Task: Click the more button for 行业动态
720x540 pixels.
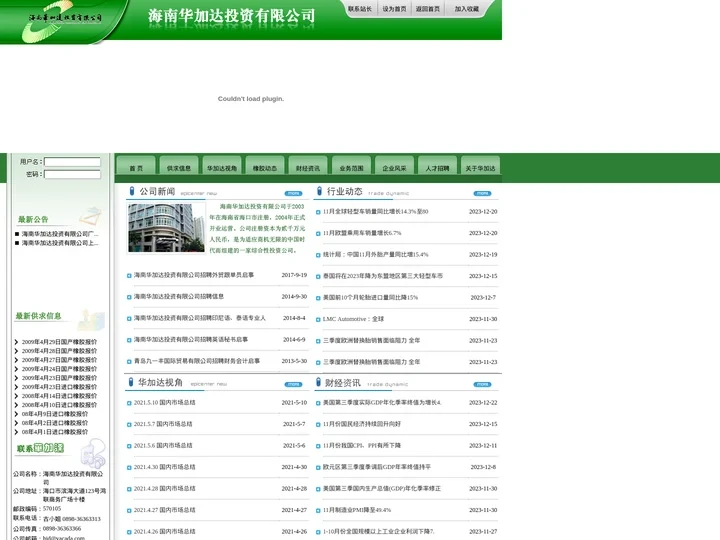Action: coord(482,193)
